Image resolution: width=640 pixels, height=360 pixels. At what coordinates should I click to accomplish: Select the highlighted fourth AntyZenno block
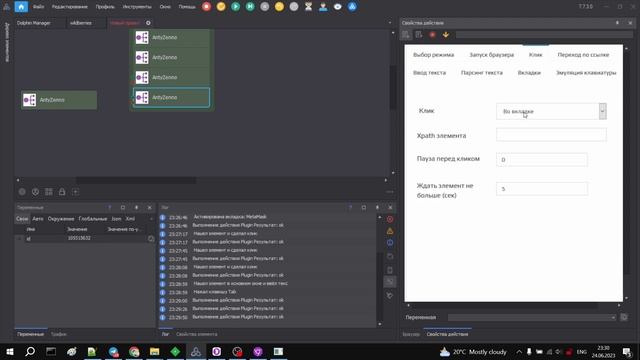coord(171,98)
